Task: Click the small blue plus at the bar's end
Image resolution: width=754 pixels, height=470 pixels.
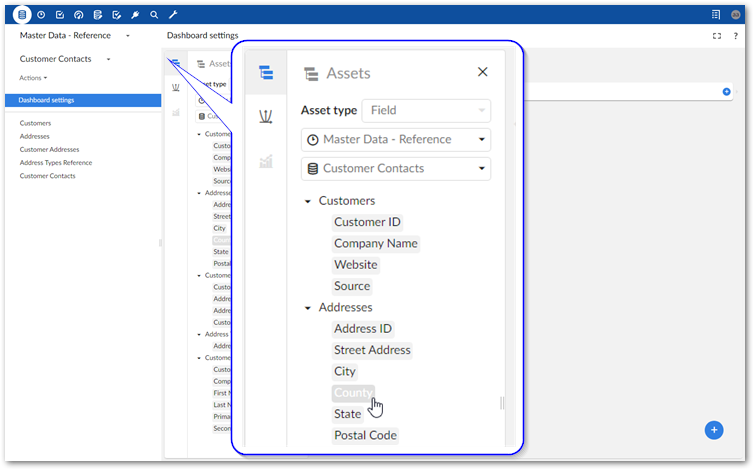Action: (726, 91)
